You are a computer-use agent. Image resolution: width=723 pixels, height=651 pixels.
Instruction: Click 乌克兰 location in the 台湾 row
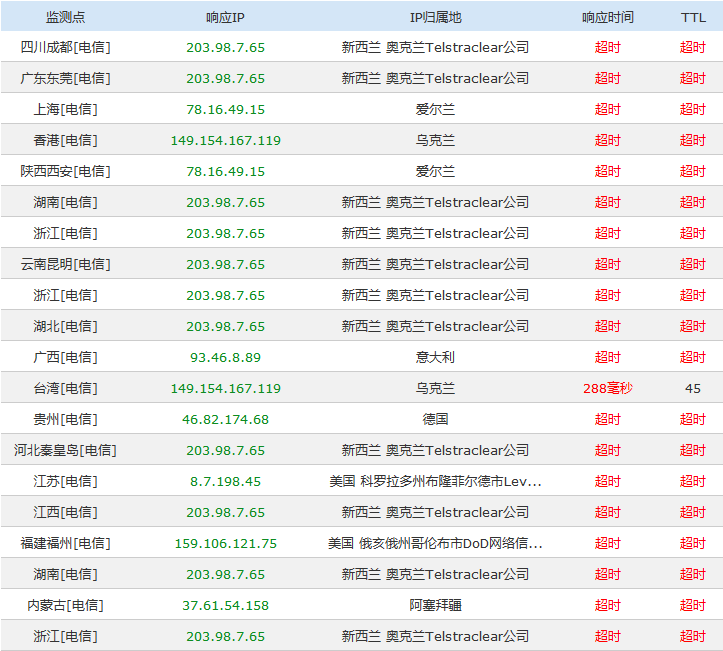(435, 388)
